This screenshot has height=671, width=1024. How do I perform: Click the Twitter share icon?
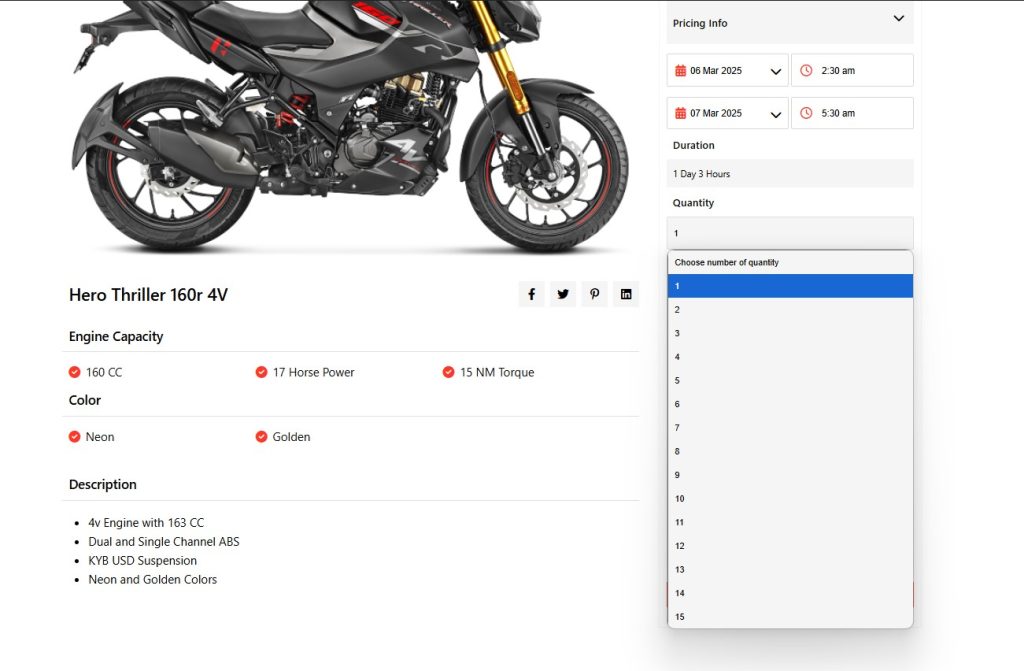tap(563, 294)
